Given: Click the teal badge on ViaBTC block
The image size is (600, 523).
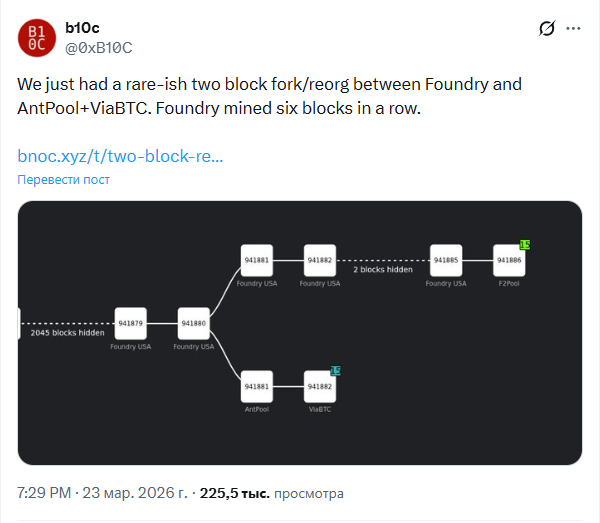Looking at the screenshot, I should 335,371.
